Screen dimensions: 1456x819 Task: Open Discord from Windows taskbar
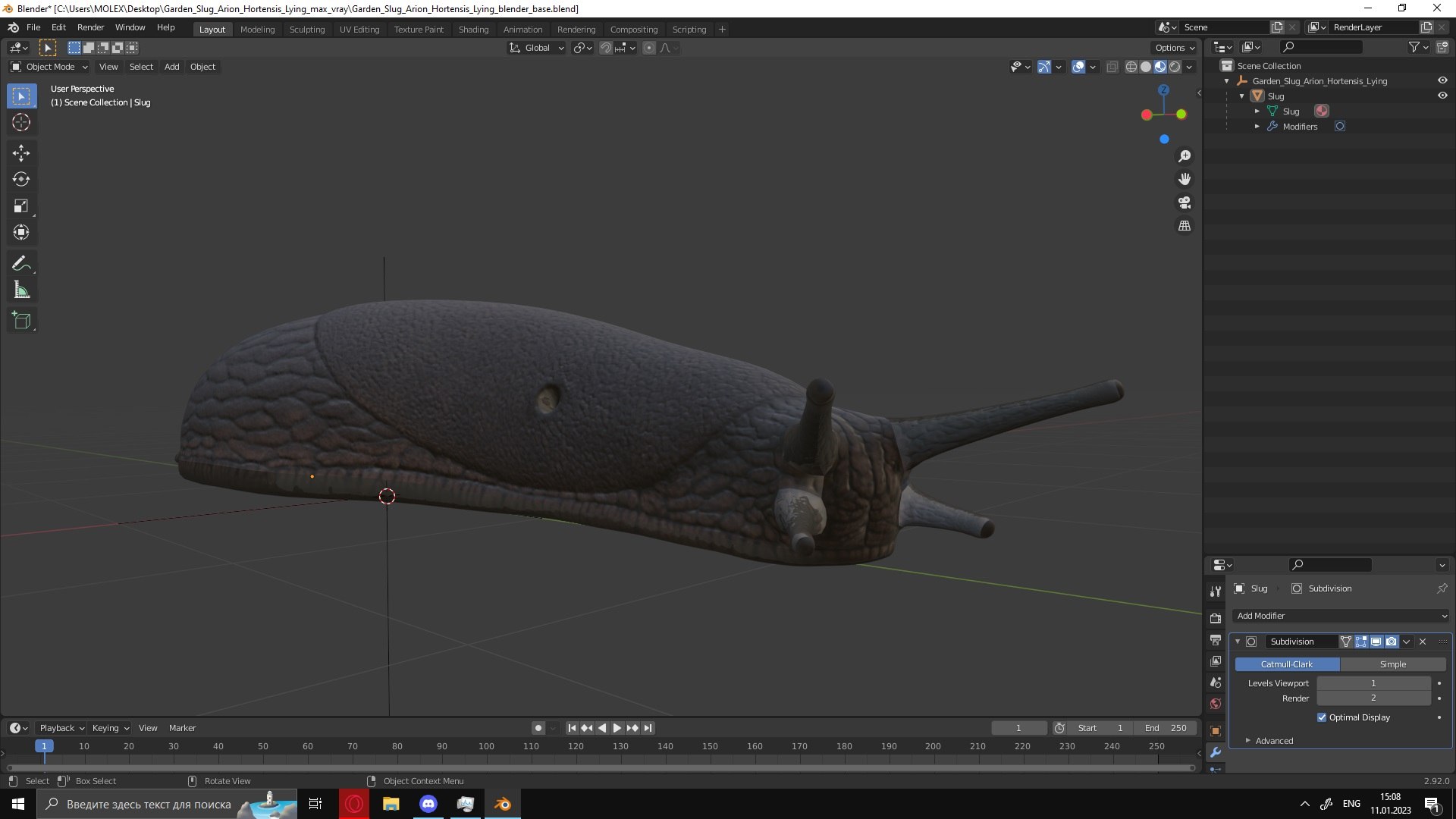[x=428, y=804]
